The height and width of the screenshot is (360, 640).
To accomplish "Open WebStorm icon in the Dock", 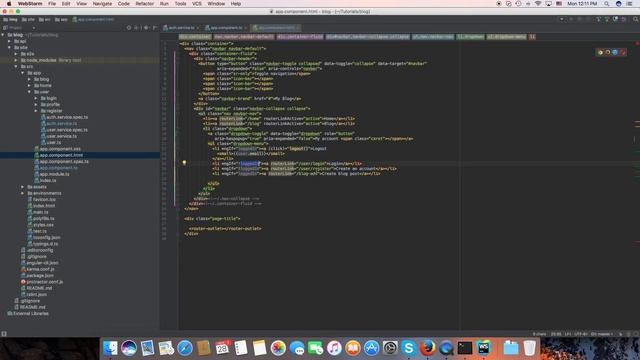I will pos(484,348).
